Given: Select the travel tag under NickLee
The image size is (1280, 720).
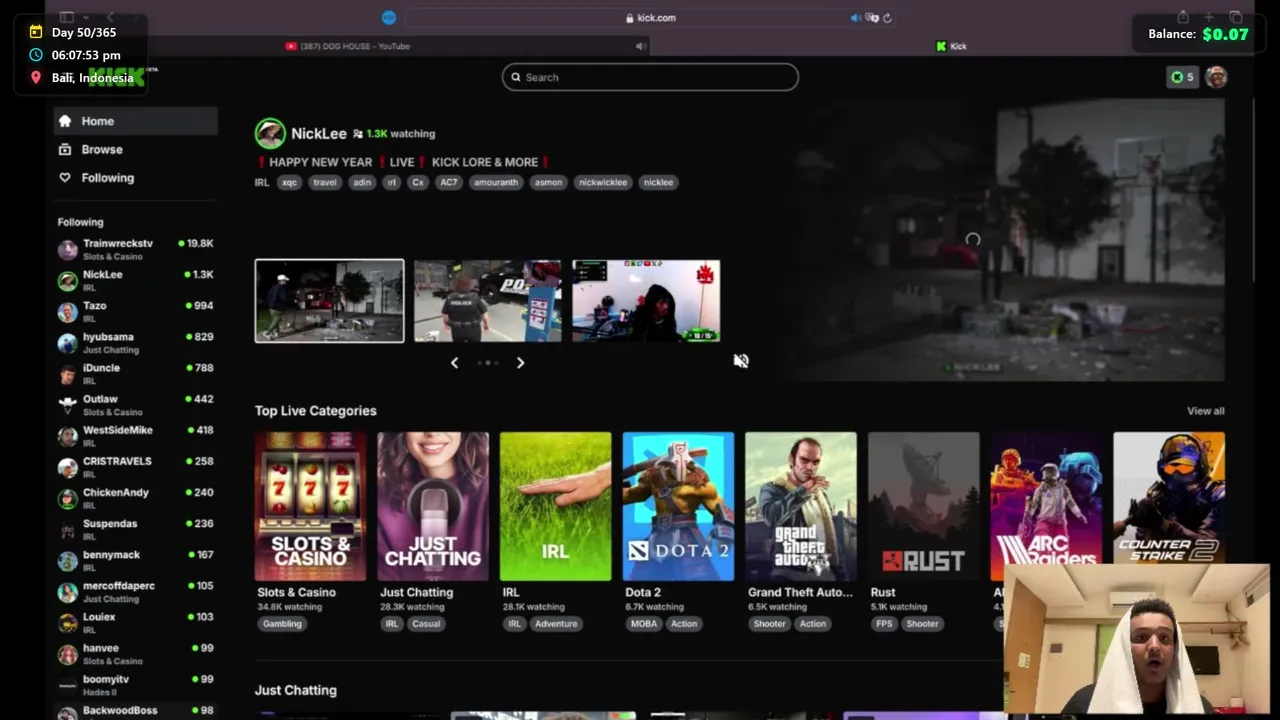Looking at the screenshot, I should pos(324,182).
